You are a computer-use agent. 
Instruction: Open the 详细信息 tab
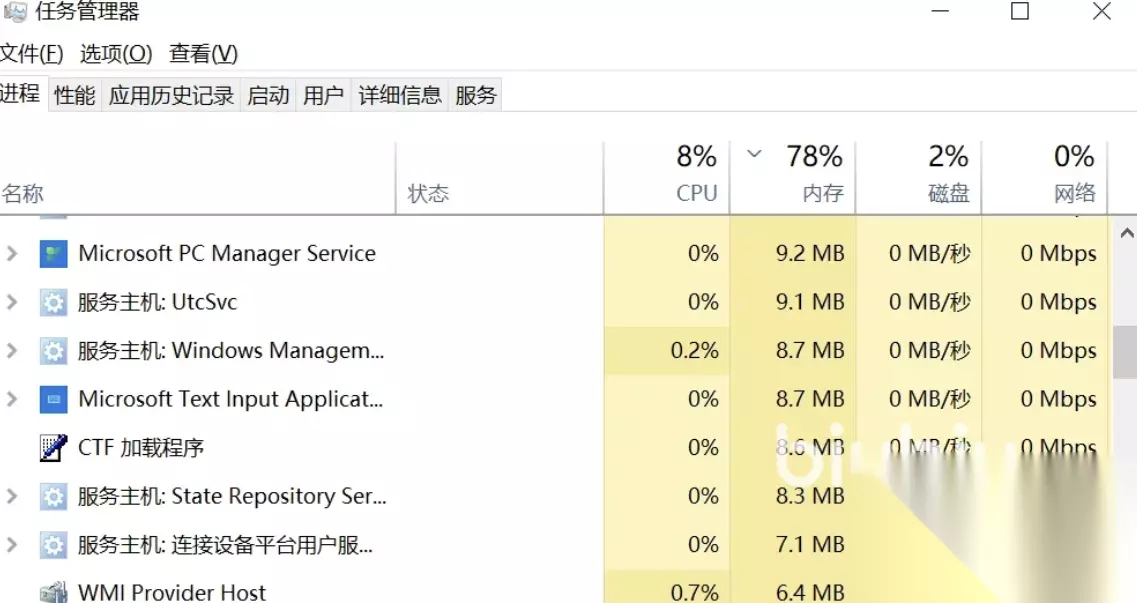(400, 95)
